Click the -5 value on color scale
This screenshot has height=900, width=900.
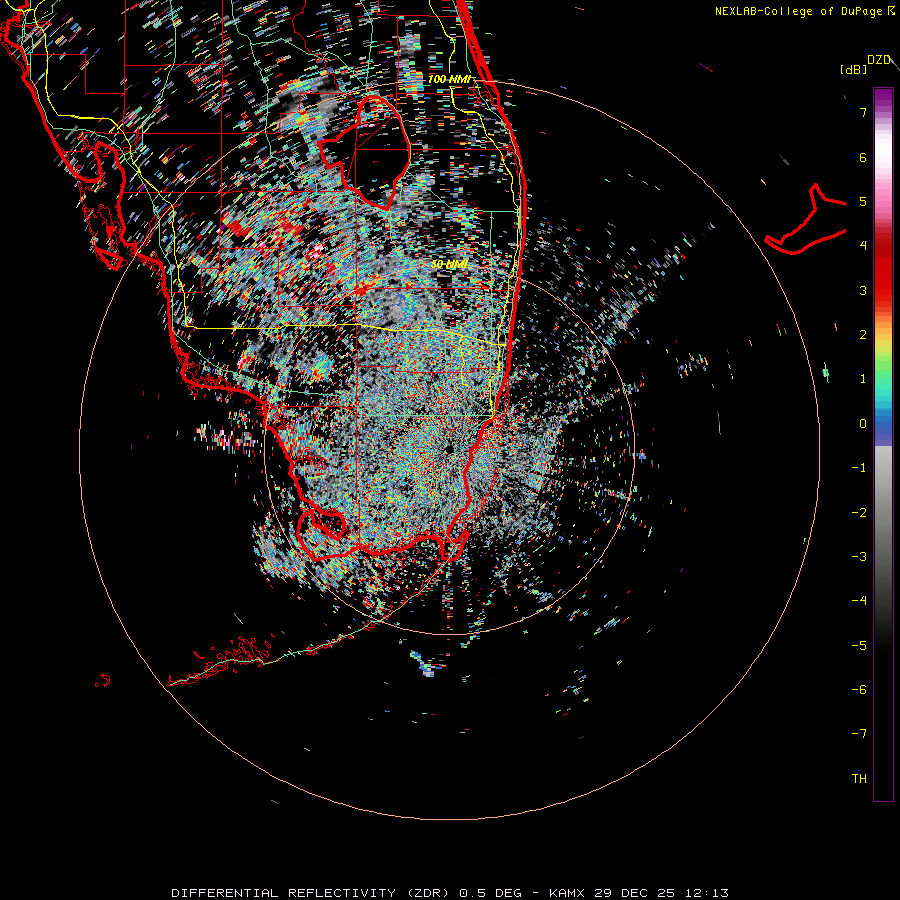coord(859,645)
